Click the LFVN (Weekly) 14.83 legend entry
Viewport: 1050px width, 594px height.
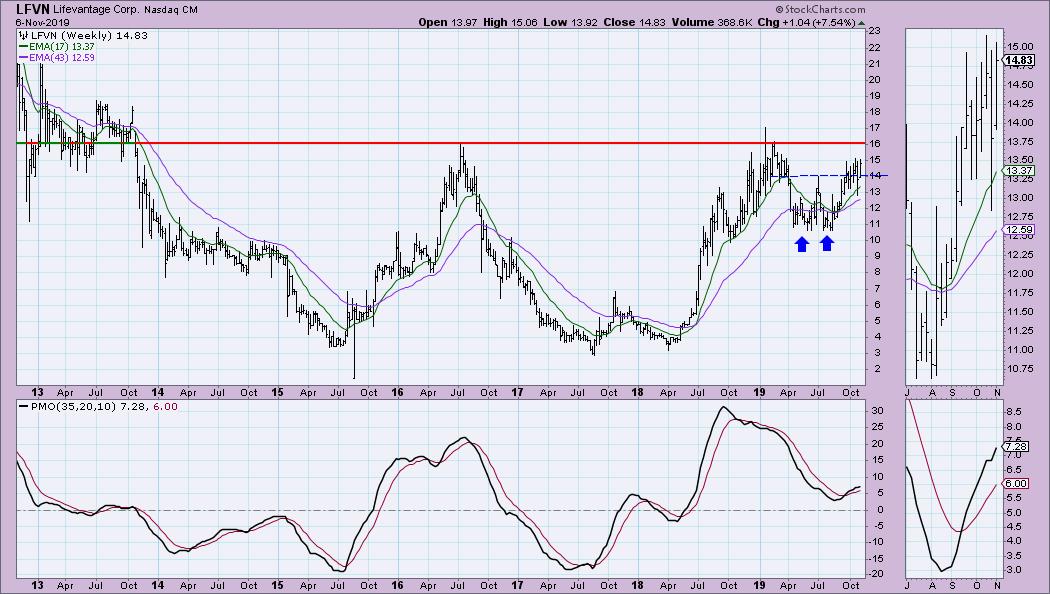[x=84, y=35]
